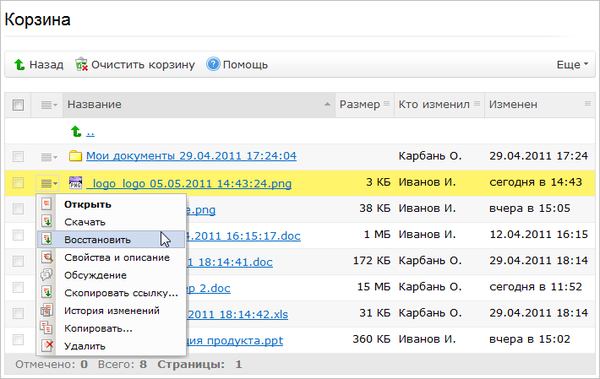Expand the Еще dropdown in the toolbar
Image resolution: width=600 pixels, height=379 pixels.
tap(572, 65)
